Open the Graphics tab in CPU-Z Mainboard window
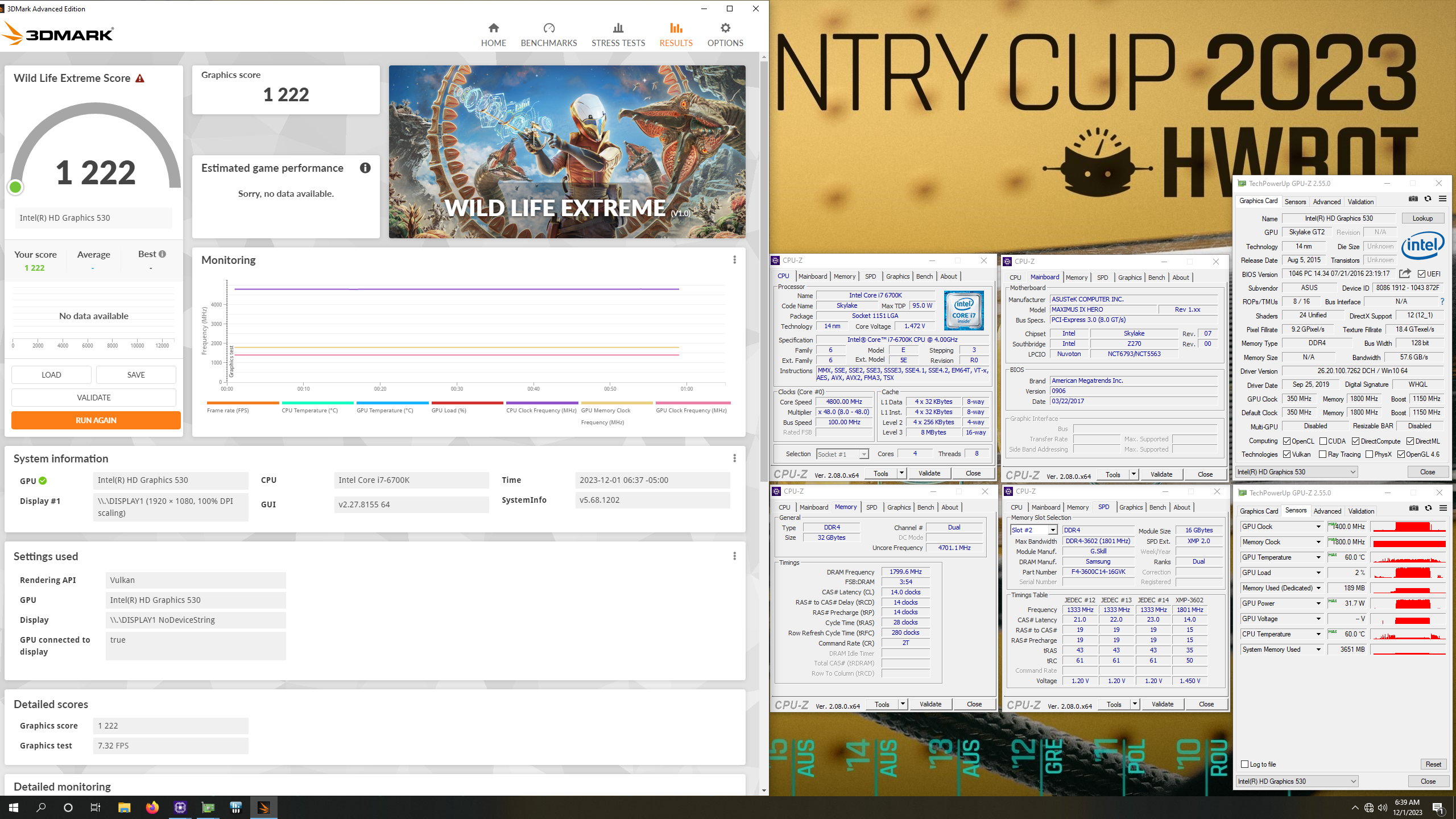 [x=1130, y=278]
